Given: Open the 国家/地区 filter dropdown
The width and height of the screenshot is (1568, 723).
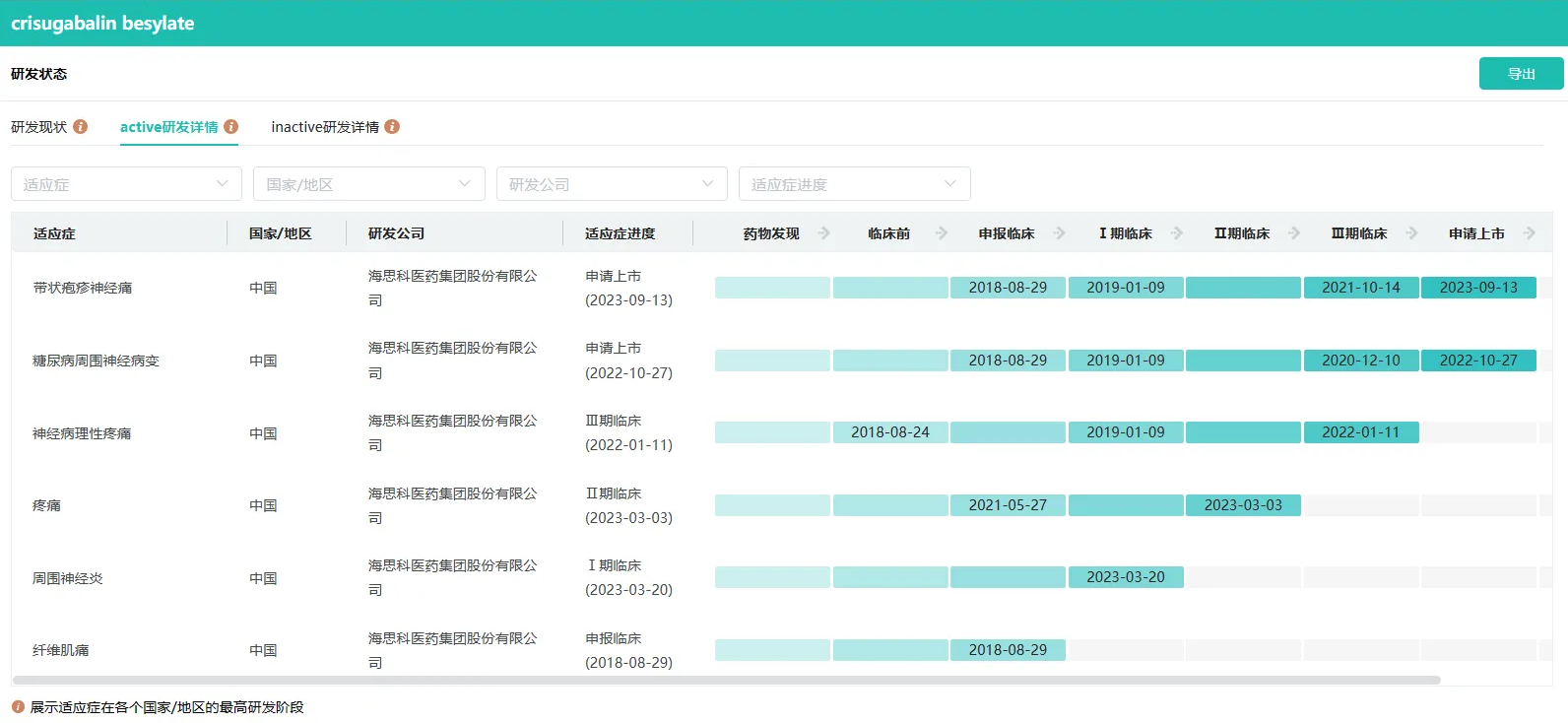Looking at the screenshot, I should 368,184.
